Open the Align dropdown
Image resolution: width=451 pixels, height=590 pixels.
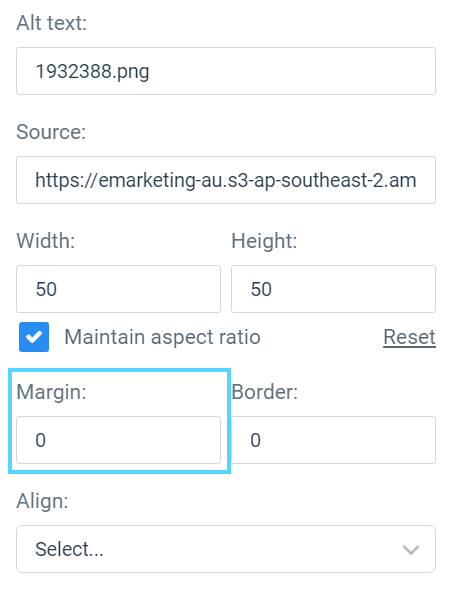226,549
